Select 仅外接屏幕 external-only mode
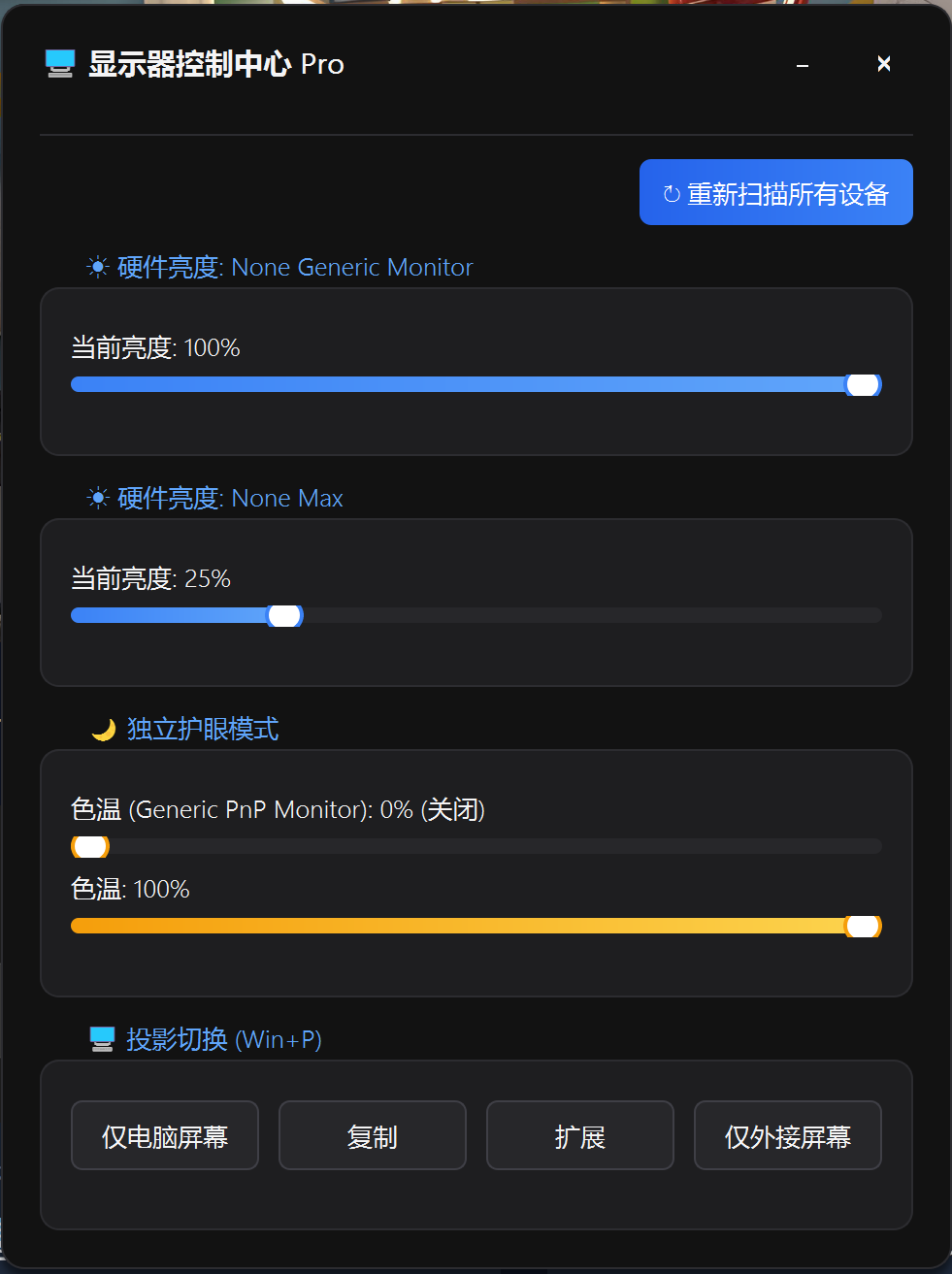The image size is (952, 1274). pos(787,1135)
